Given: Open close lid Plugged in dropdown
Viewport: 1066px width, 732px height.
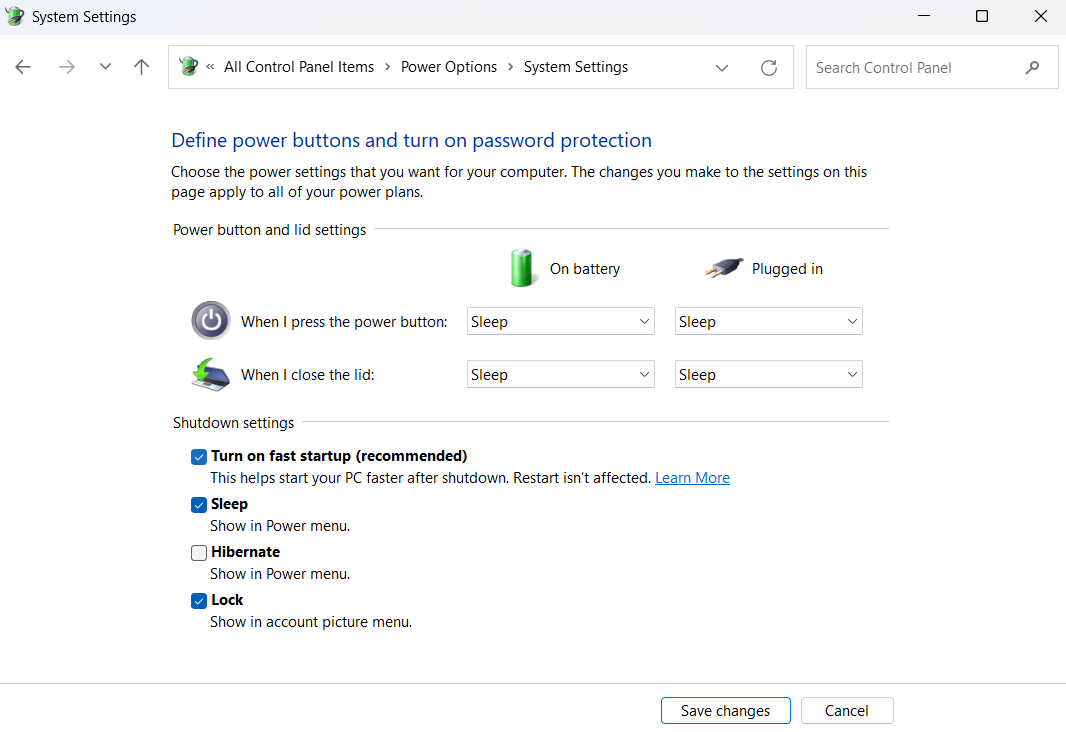Looking at the screenshot, I should click(769, 374).
